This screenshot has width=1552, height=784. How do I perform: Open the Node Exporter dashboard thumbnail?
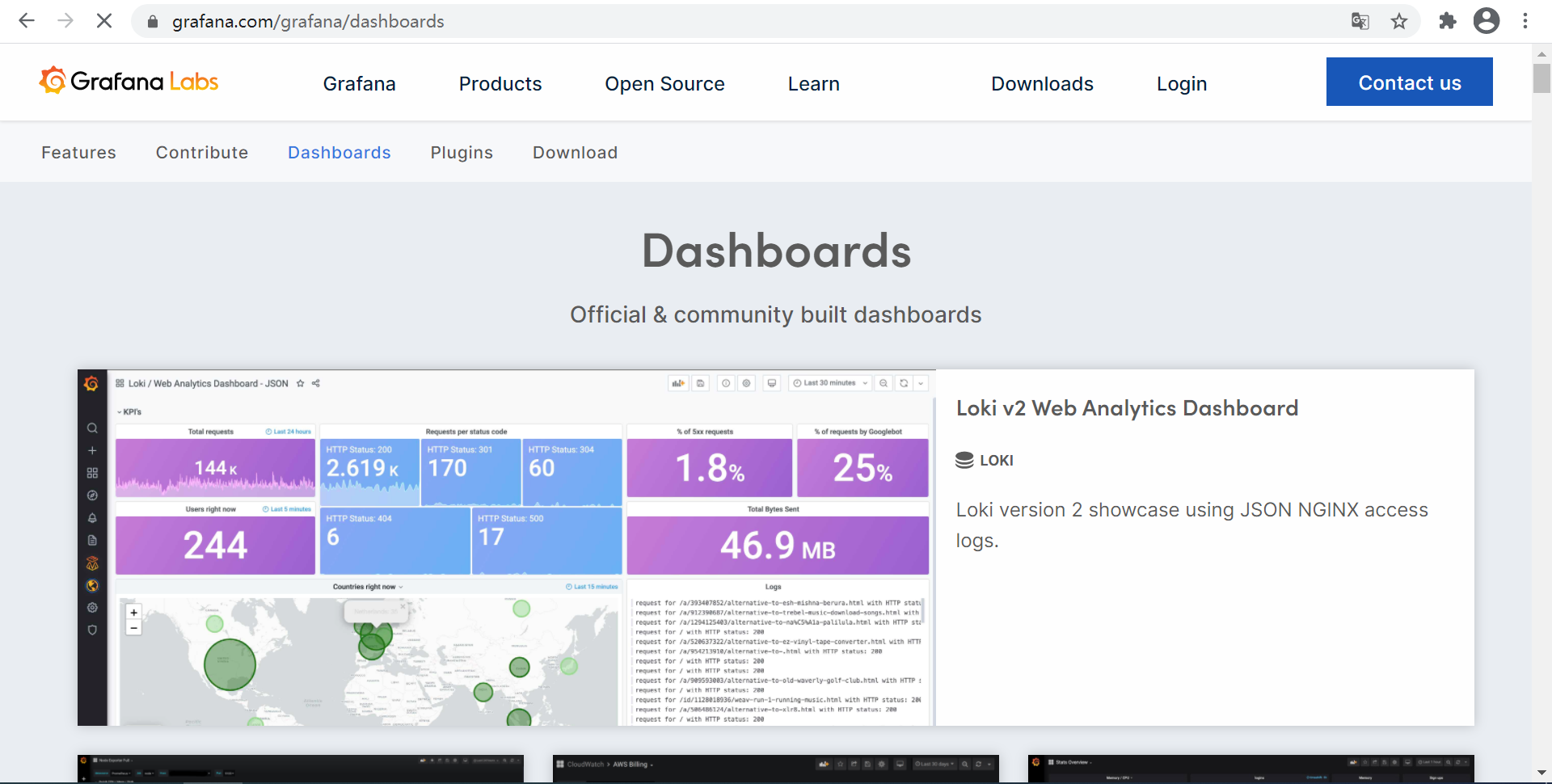301,769
